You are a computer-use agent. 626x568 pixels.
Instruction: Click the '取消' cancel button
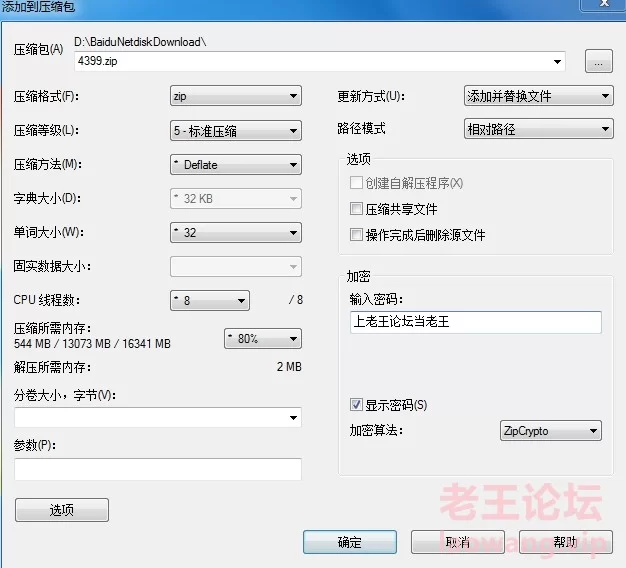click(458, 542)
